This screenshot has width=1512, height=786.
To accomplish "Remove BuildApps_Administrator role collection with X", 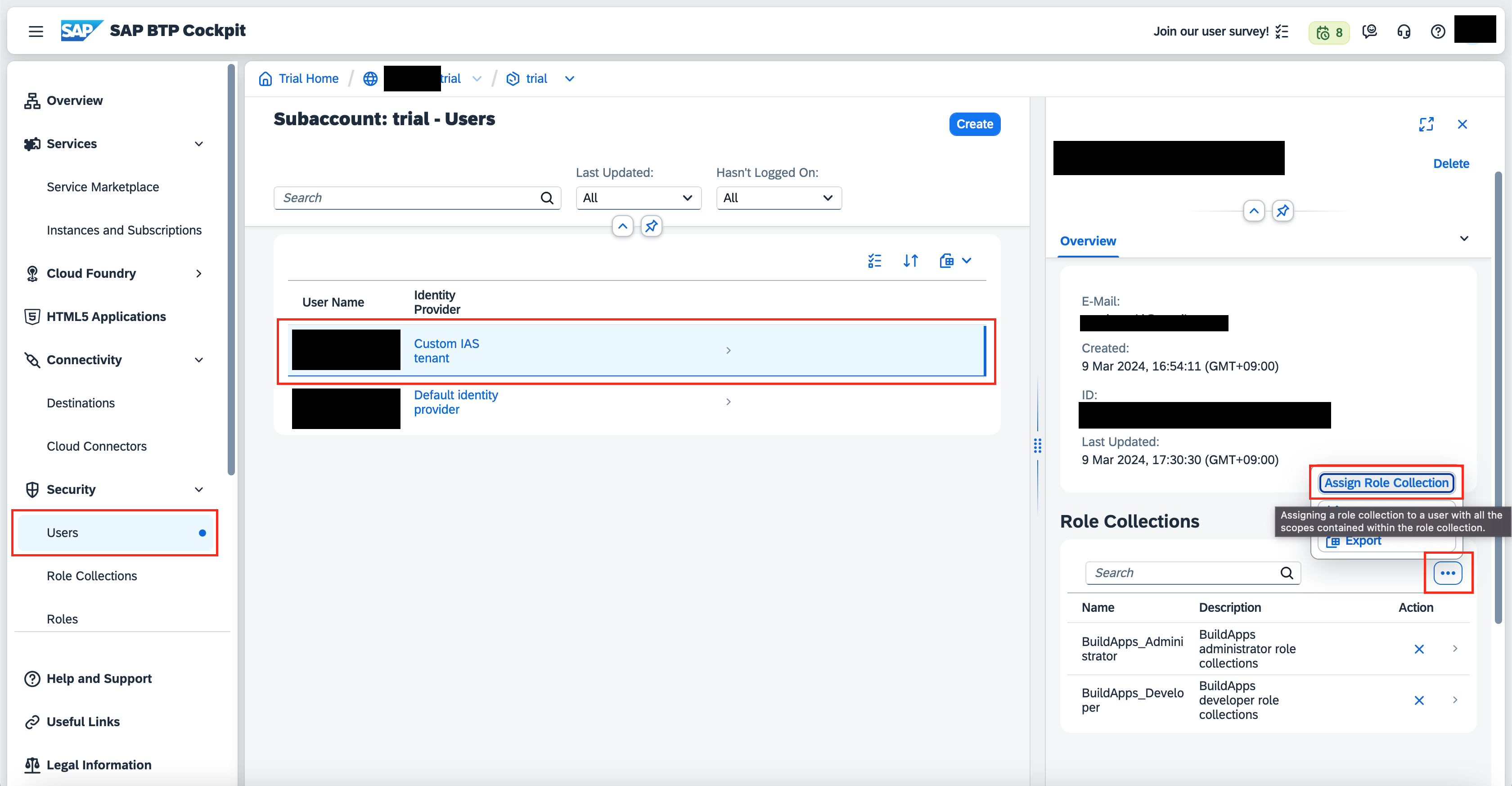I will (x=1419, y=649).
